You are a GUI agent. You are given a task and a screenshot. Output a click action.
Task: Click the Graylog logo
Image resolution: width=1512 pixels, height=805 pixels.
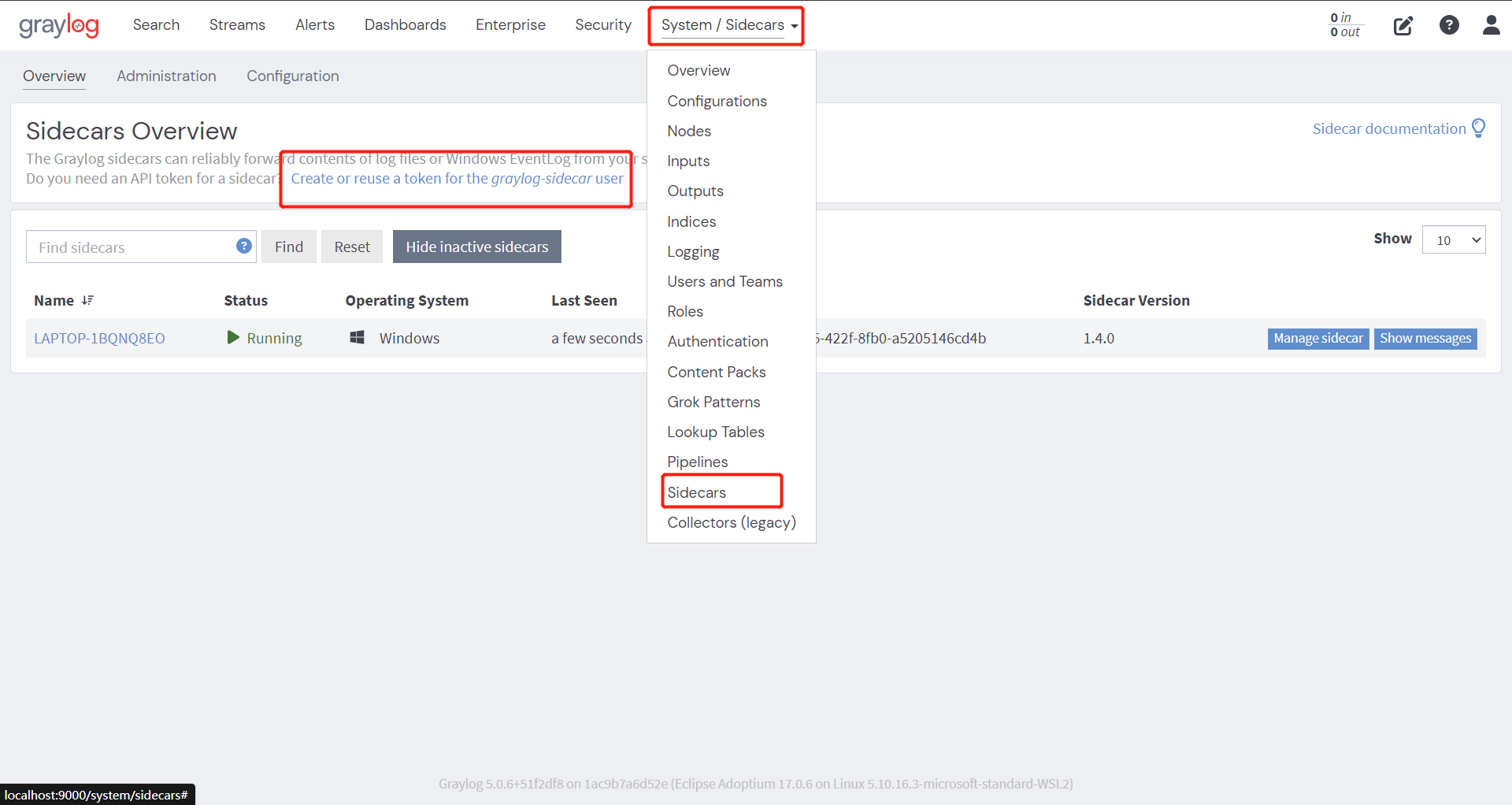(x=59, y=25)
